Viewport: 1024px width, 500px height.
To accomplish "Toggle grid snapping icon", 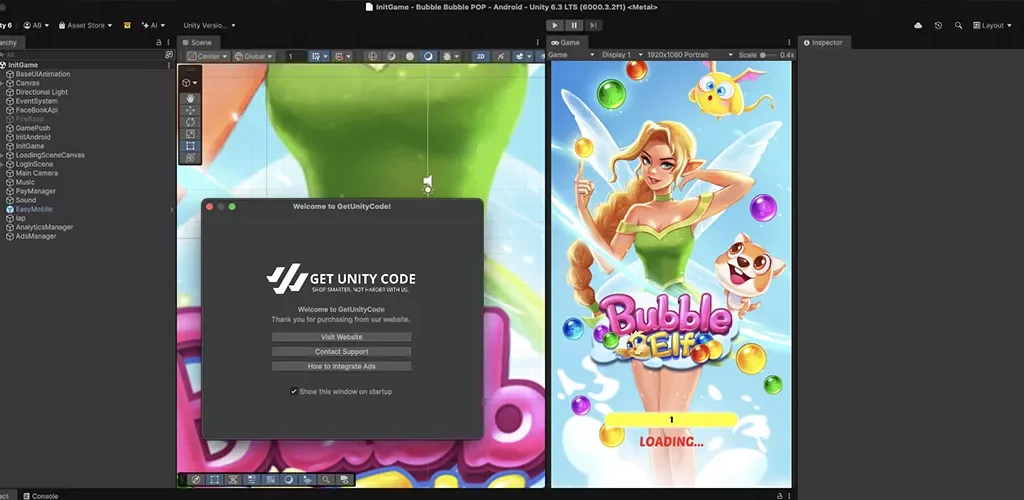I will click(x=340, y=56).
